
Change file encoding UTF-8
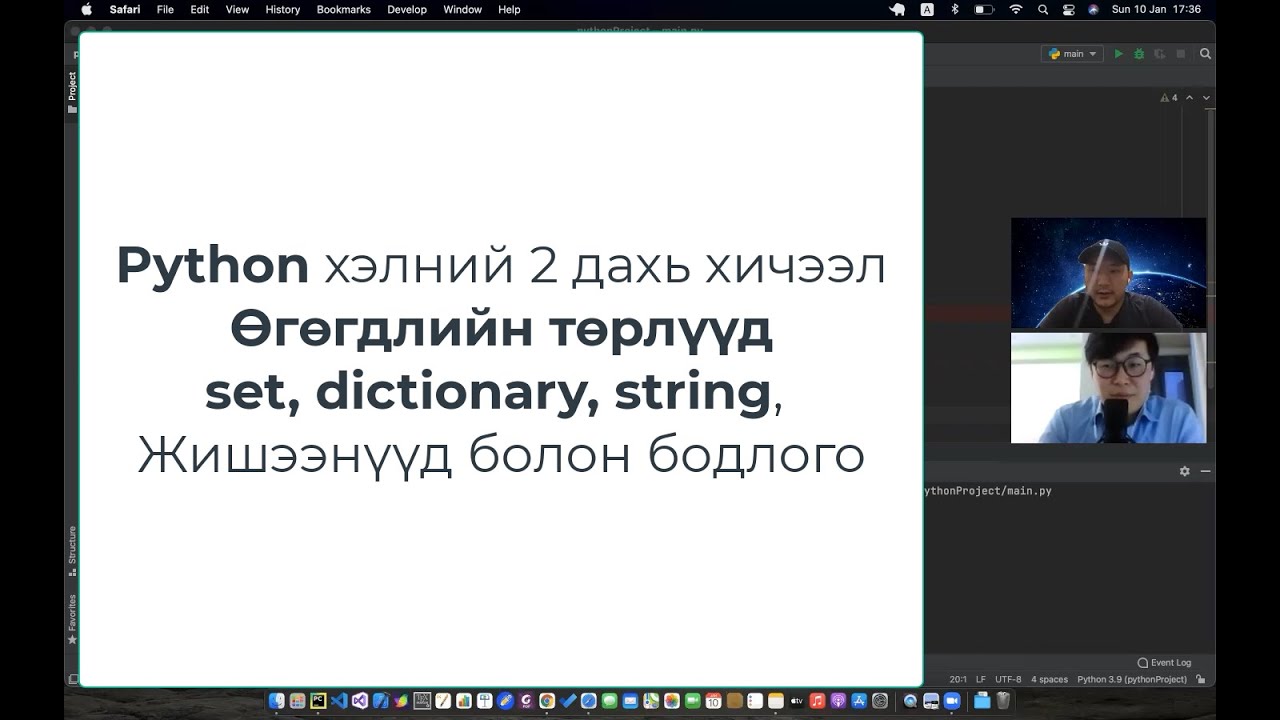[1008, 679]
